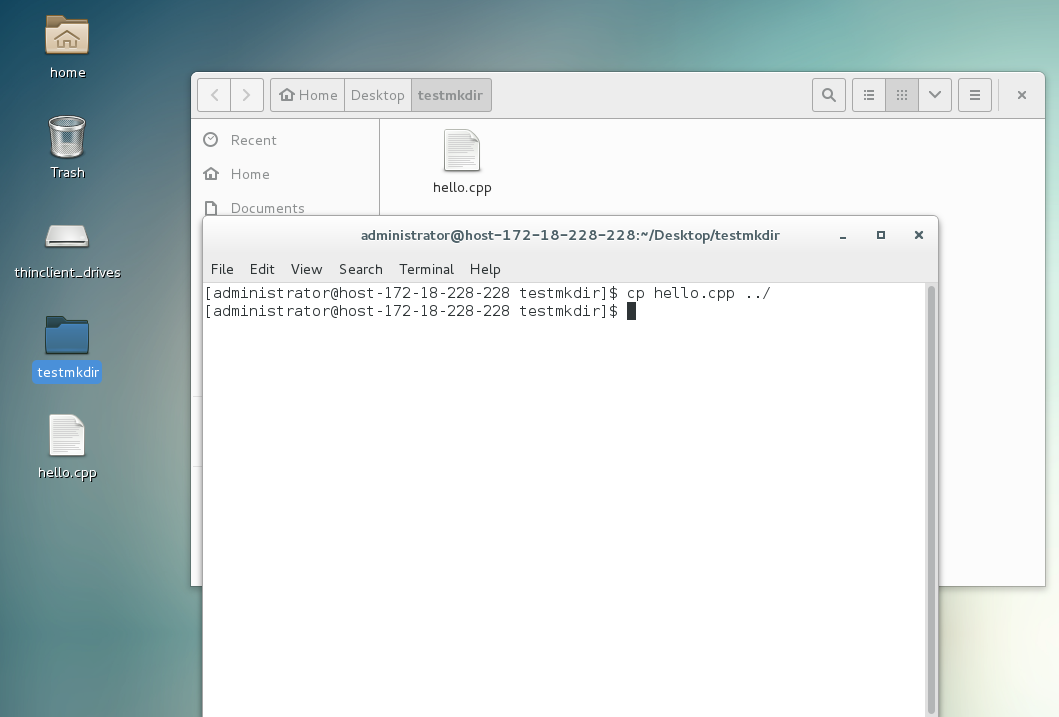Open the terminal File menu
The width and height of the screenshot is (1059, 717).
222,269
